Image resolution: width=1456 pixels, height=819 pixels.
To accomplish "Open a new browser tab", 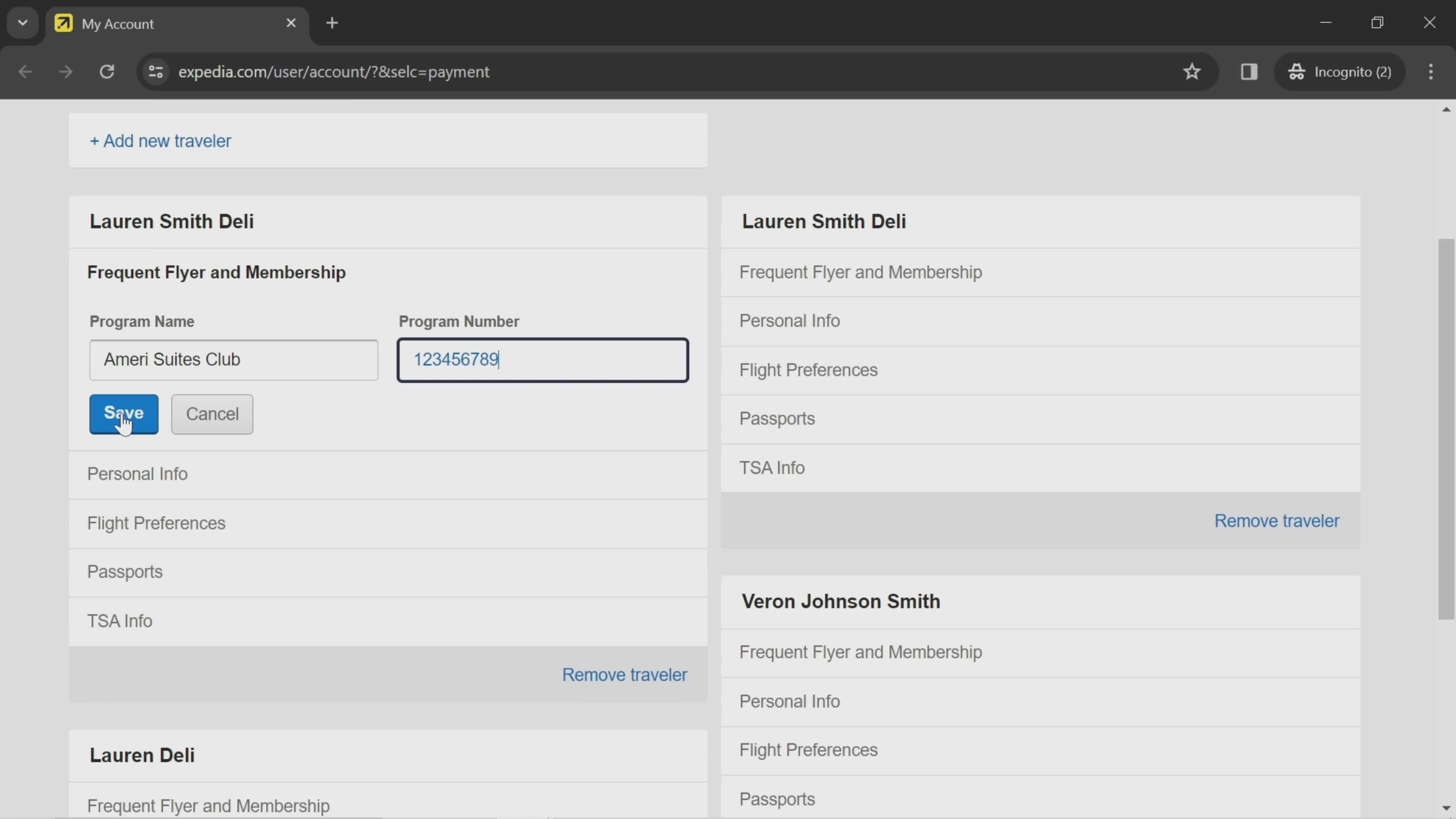I will pos(332,23).
